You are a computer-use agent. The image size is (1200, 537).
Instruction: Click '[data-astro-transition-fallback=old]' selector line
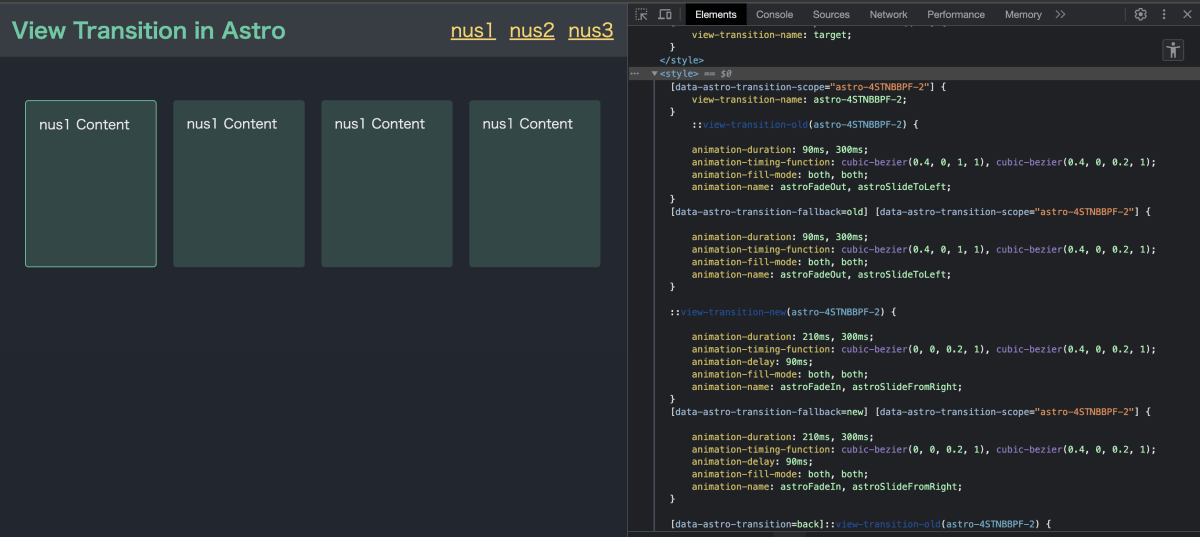pos(911,212)
